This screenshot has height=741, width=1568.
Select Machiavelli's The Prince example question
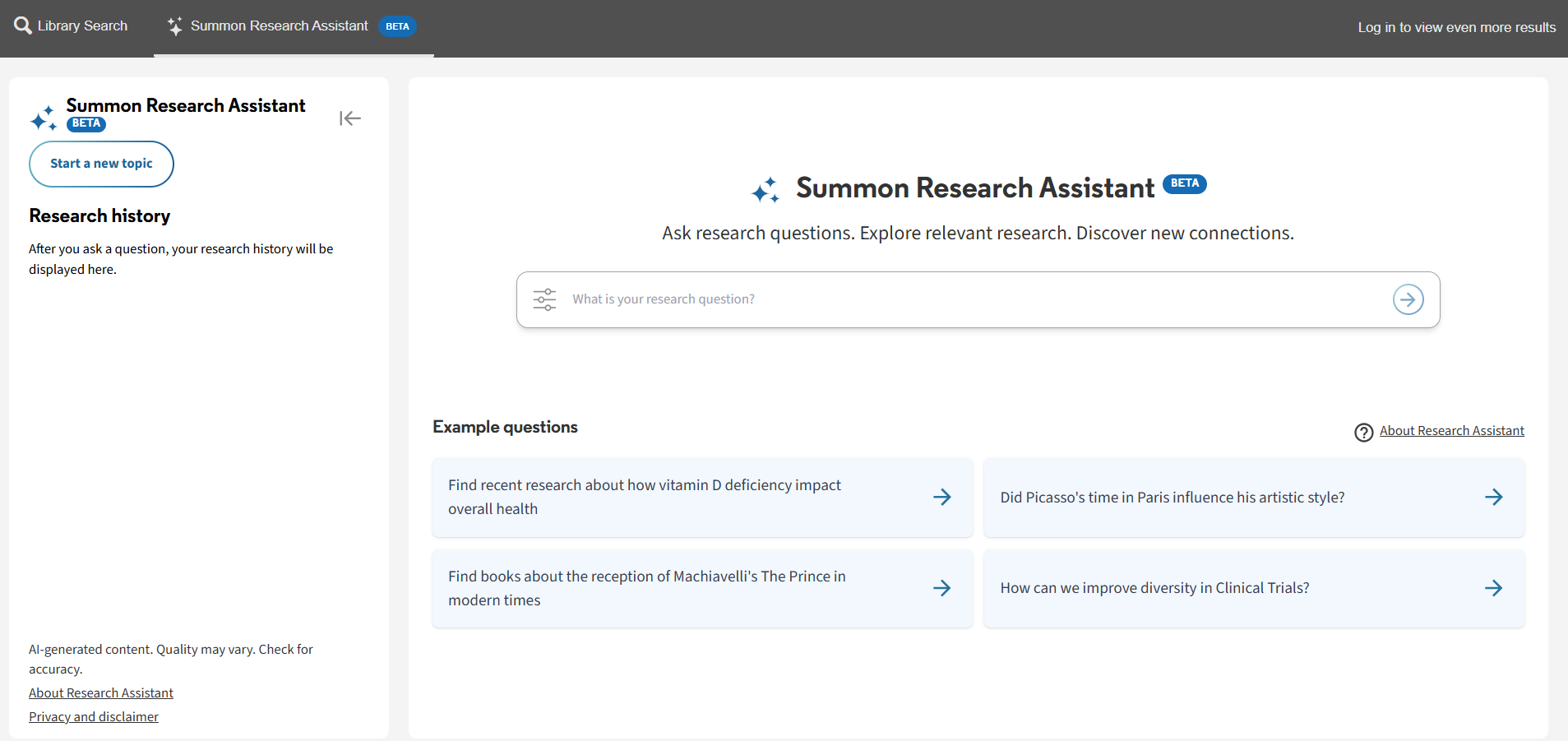pyautogui.click(x=702, y=588)
